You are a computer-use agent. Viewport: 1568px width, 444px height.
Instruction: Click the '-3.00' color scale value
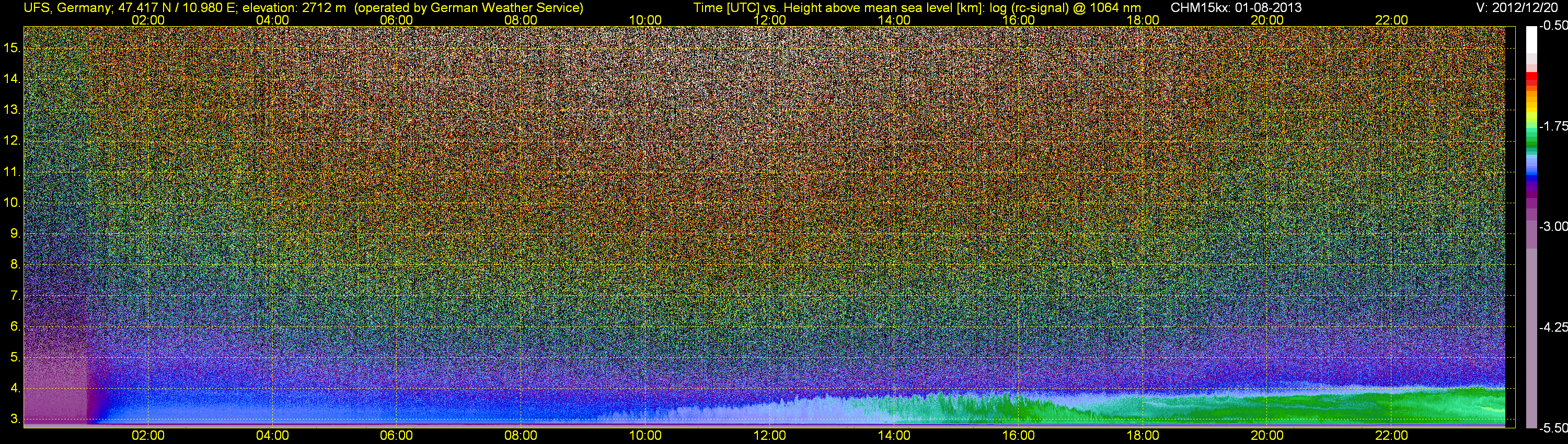pos(1553,227)
